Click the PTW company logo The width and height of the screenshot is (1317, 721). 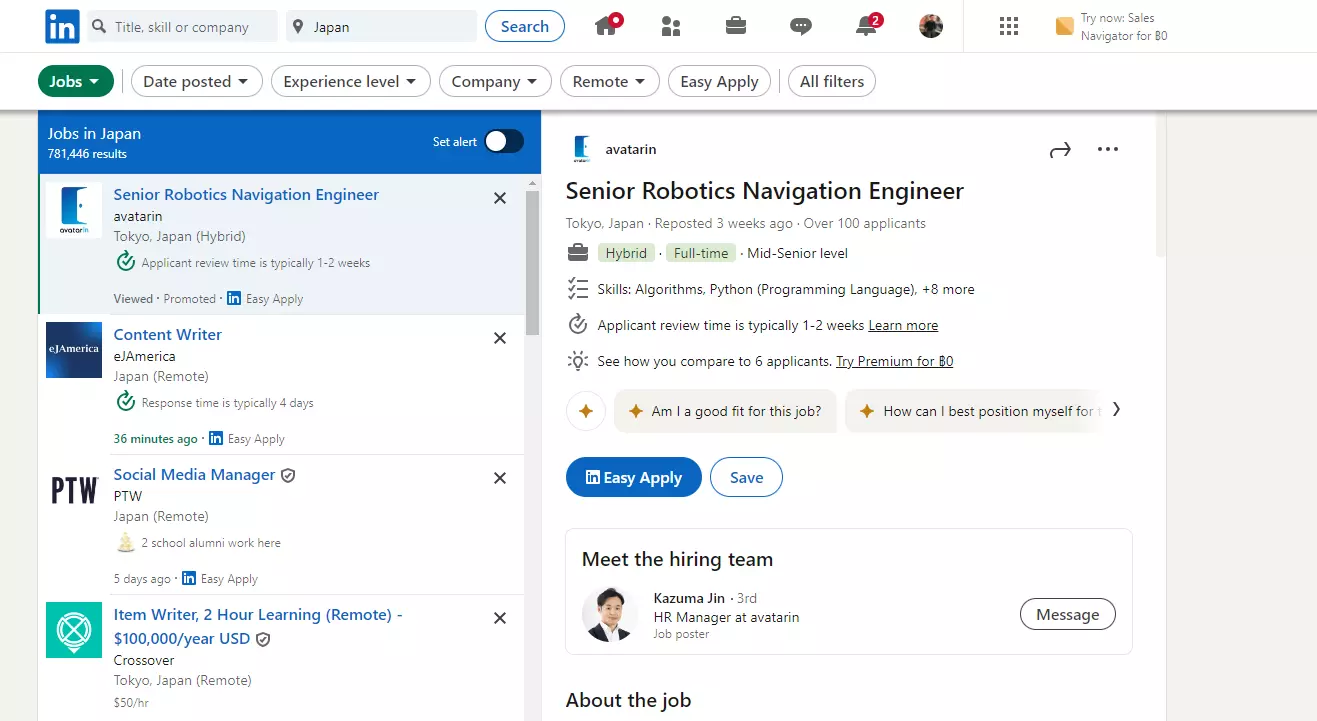(x=74, y=490)
